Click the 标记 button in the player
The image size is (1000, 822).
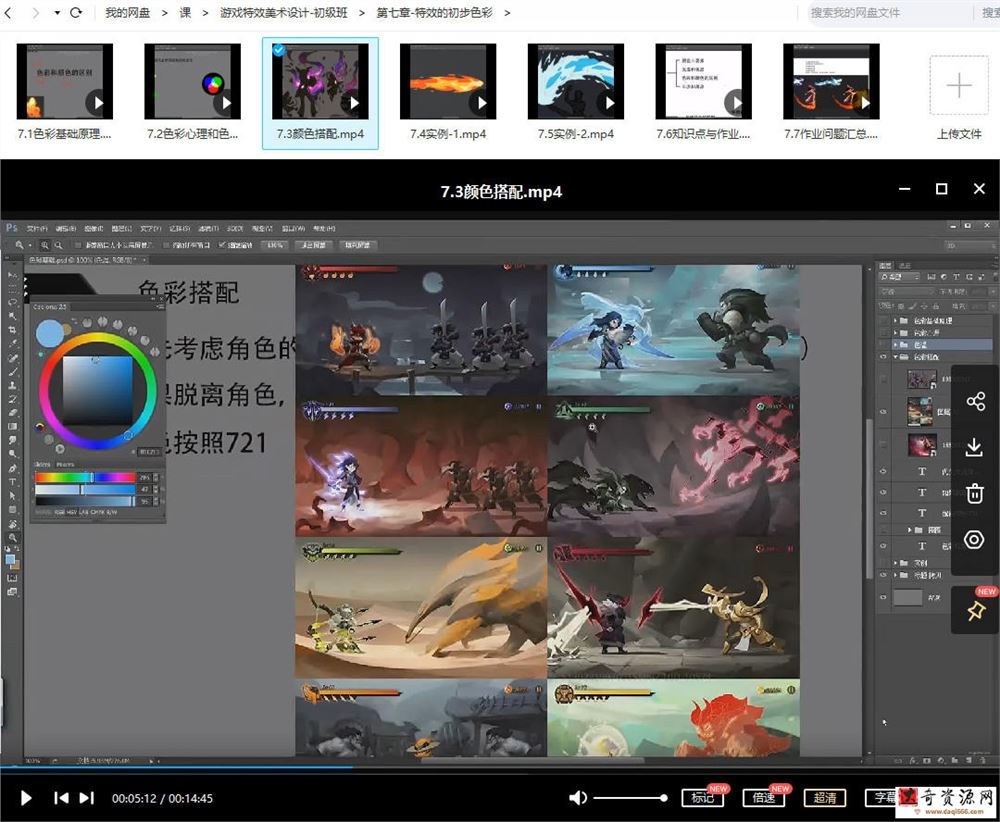pyautogui.click(x=703, y=797)
